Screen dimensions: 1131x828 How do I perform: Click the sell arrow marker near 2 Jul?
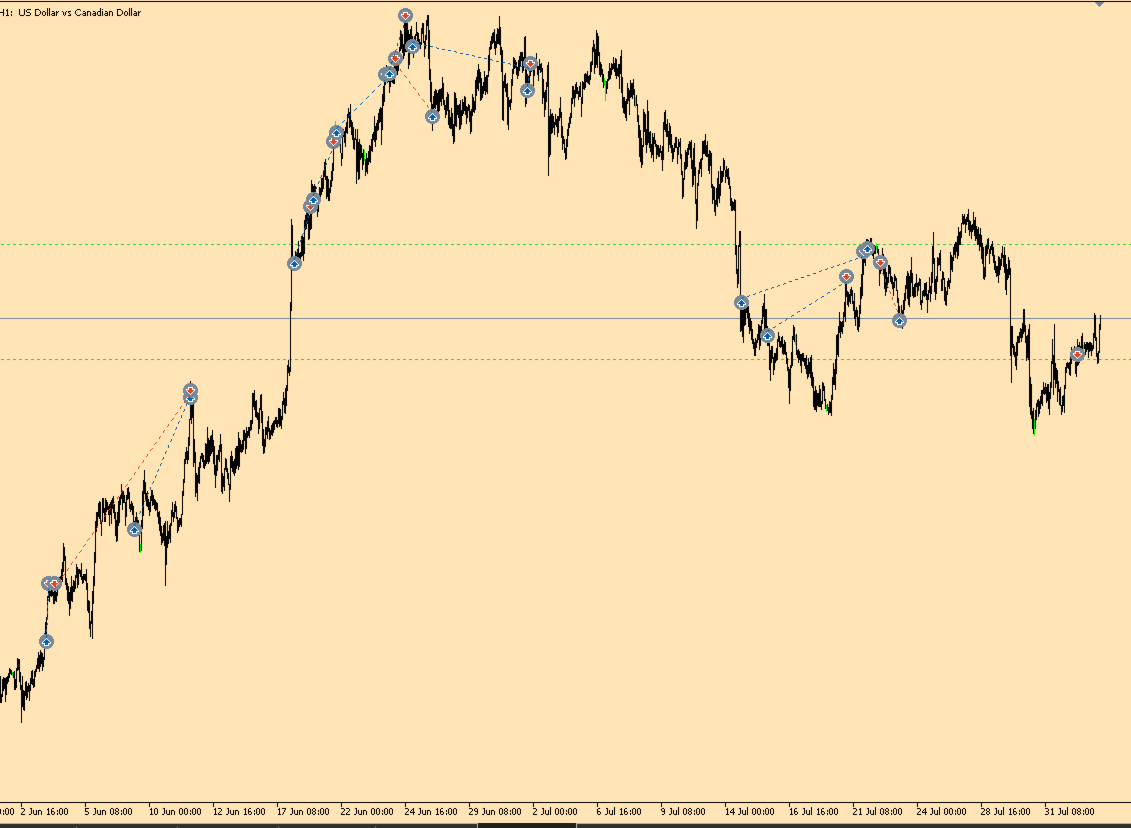pyautogui.click(x=531, y=63)
